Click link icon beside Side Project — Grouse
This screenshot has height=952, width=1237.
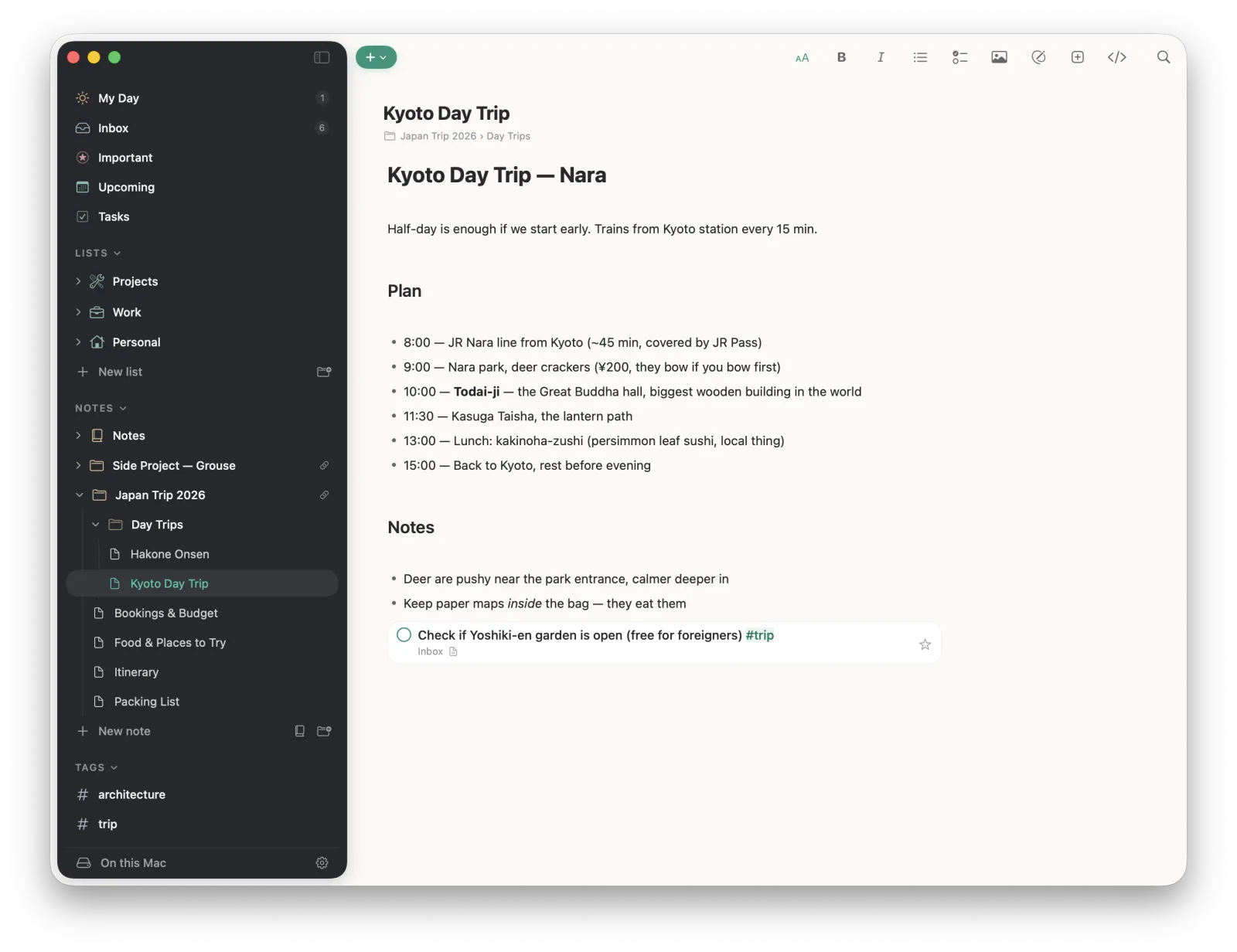coord(324,465)
